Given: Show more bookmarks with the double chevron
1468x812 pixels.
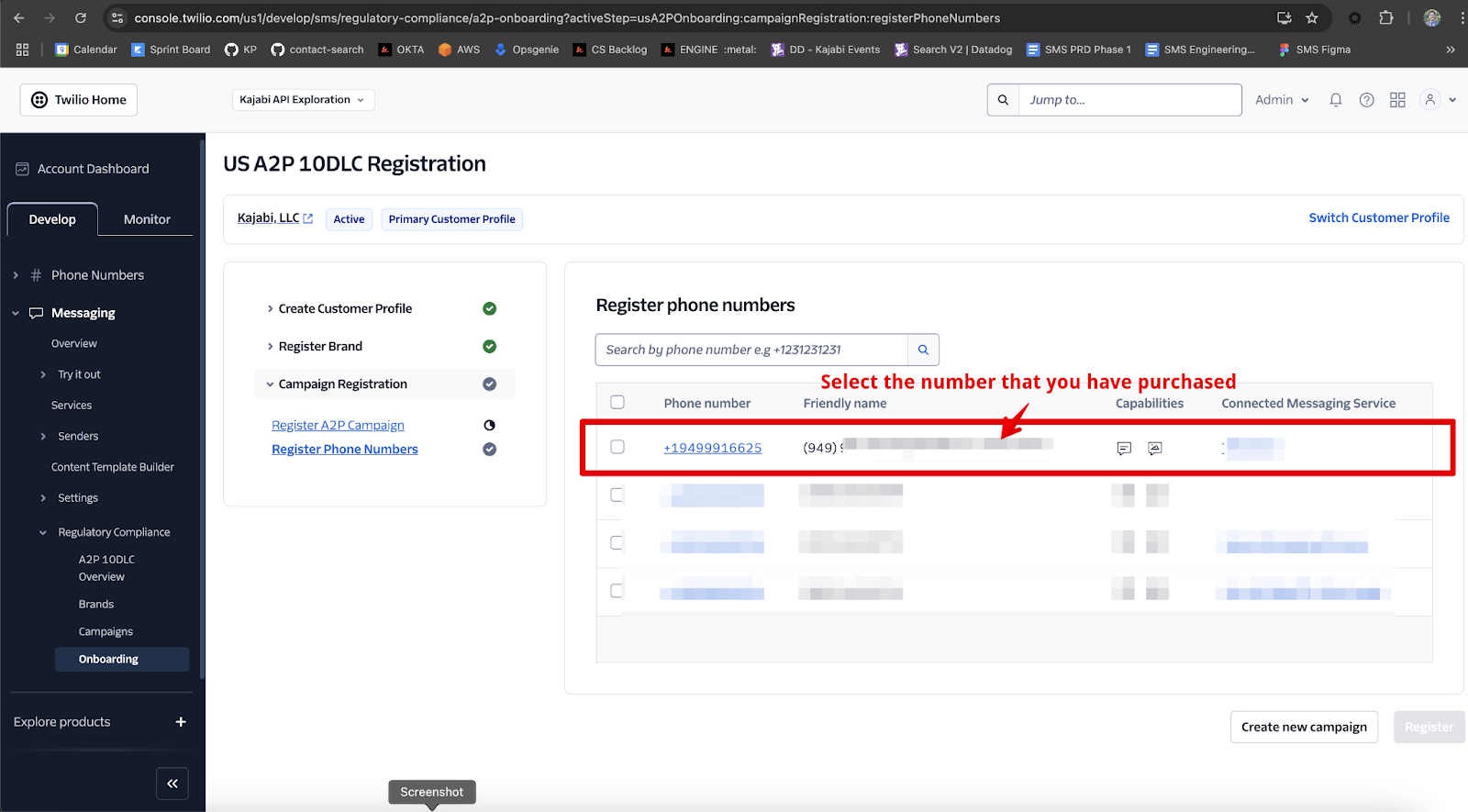Looking at the screenshot, I should 1450,50.
